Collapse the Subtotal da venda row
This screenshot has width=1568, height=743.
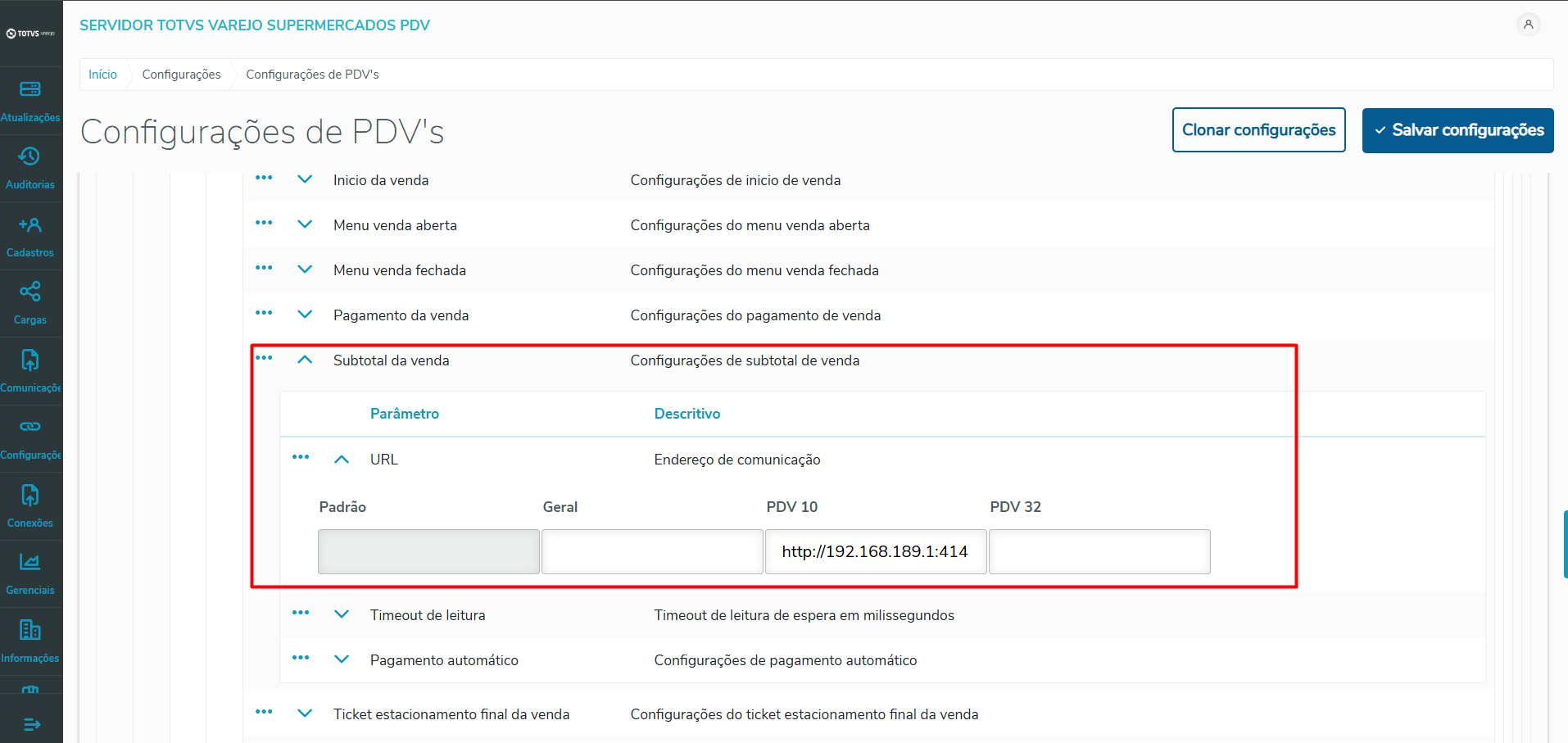305,360
